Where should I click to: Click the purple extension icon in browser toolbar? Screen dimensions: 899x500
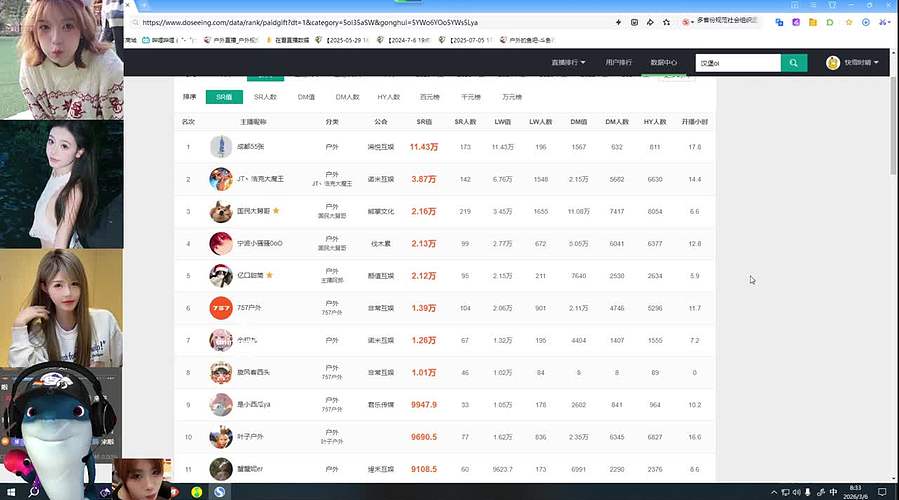click(796, 22)
